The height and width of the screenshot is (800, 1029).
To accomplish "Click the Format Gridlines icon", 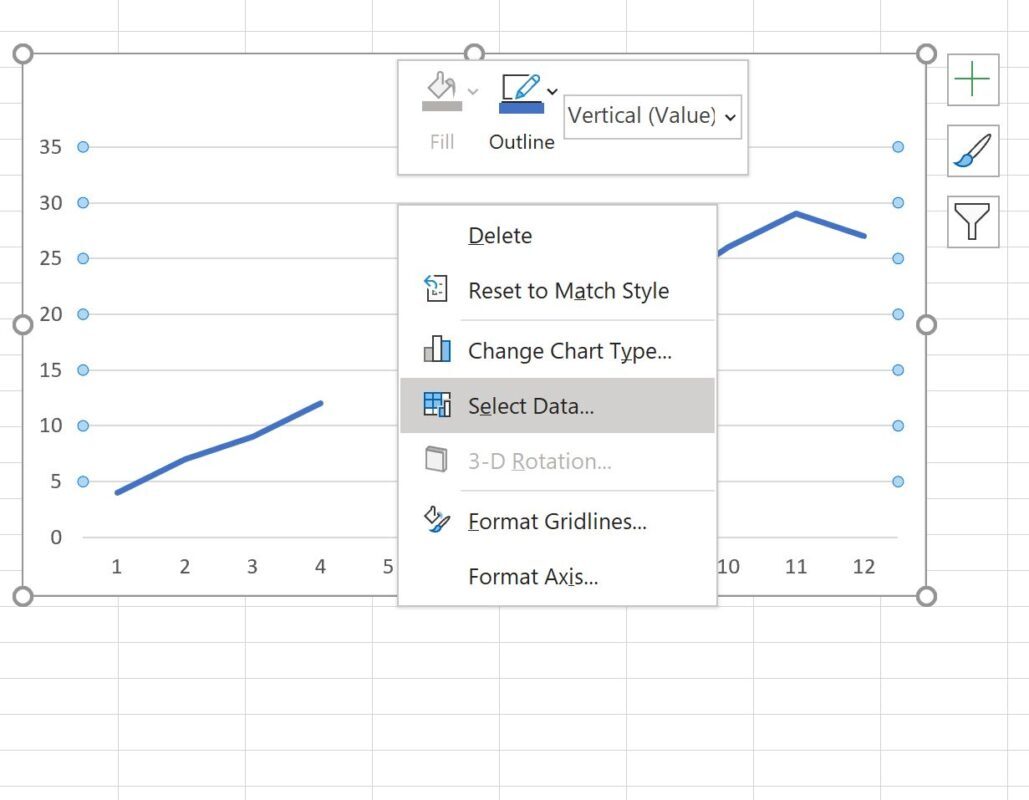I will [436, 520].
